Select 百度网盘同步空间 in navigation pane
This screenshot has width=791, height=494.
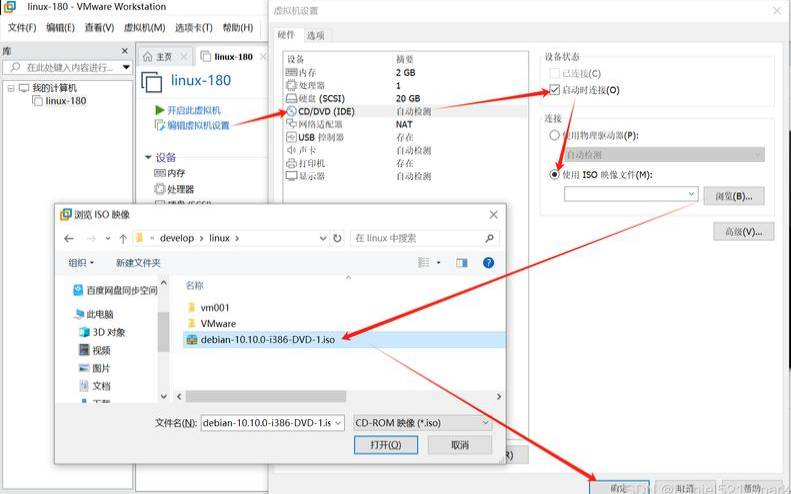(x=116, y=290)
